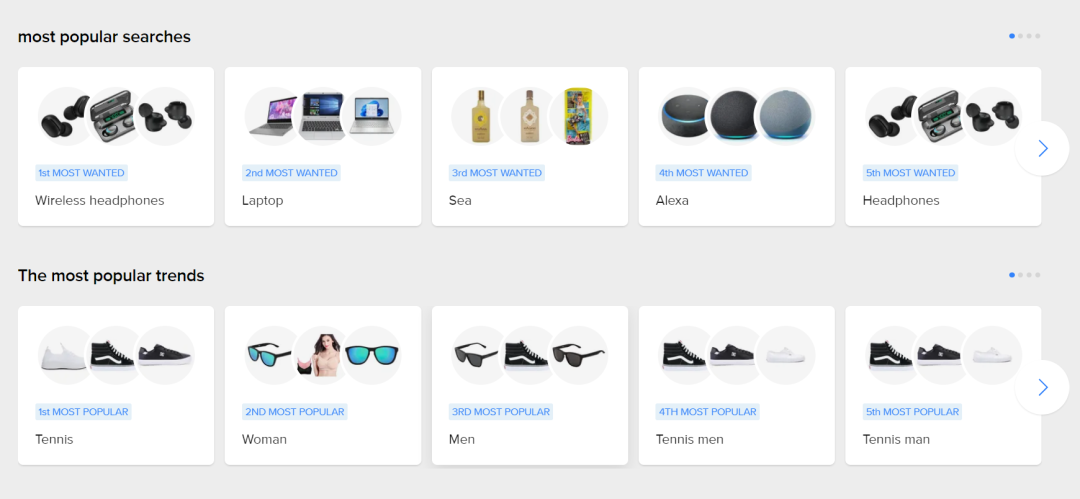Click the 5th most wanted Headphones card
This screenshot has width=1080, height=499.
coord(943,146)
